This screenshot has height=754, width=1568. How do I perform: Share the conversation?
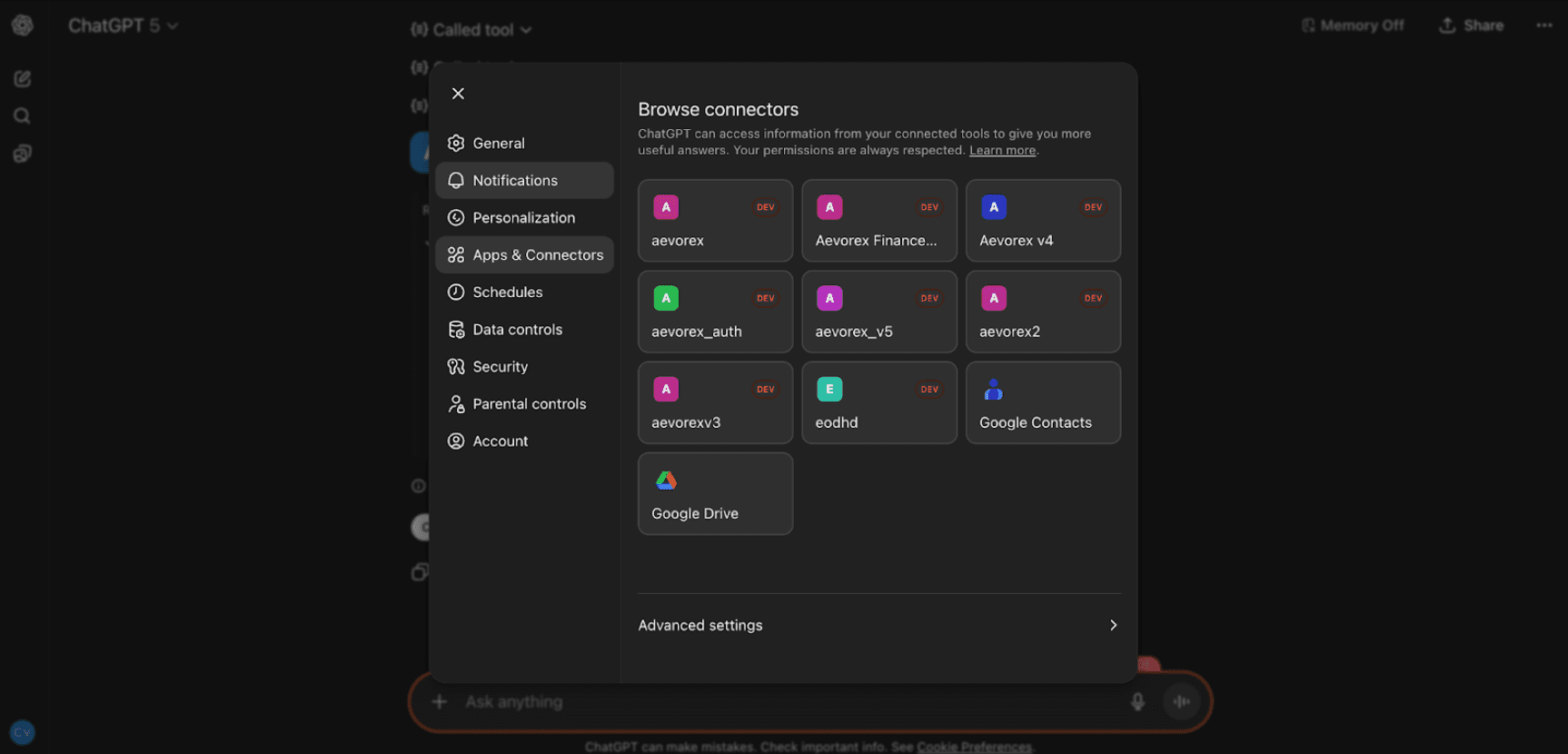tap(1471, 25)
